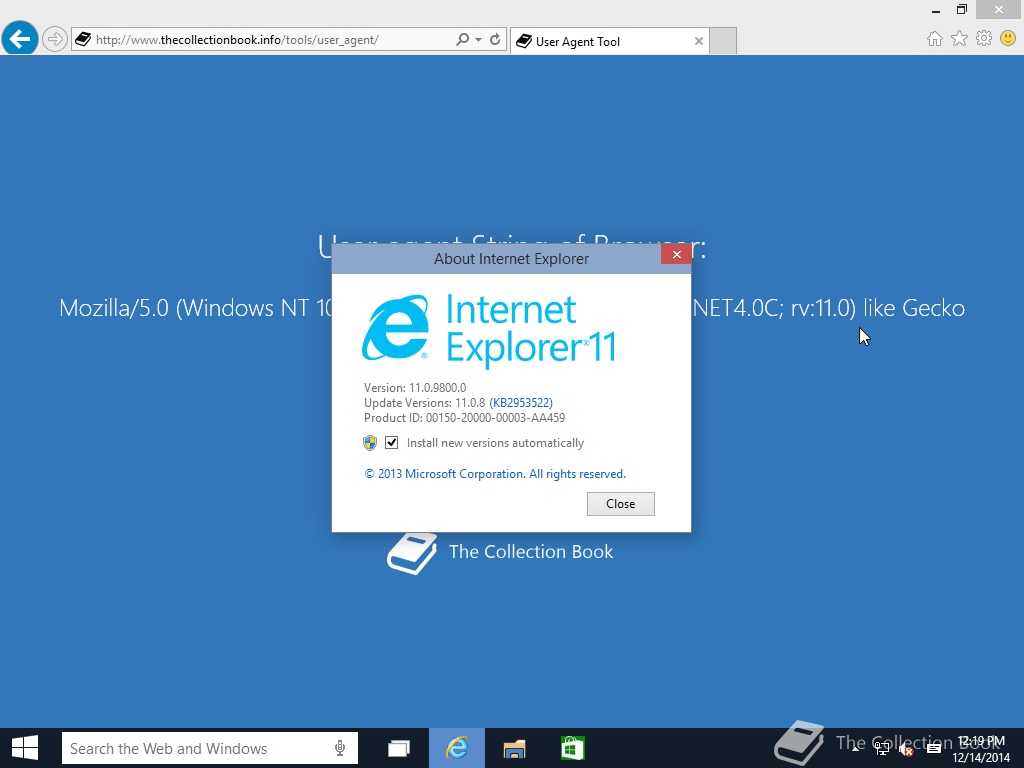Show hidden system tray icons
This screenshot has height=768, width=1024.
(x=855, y=748)
